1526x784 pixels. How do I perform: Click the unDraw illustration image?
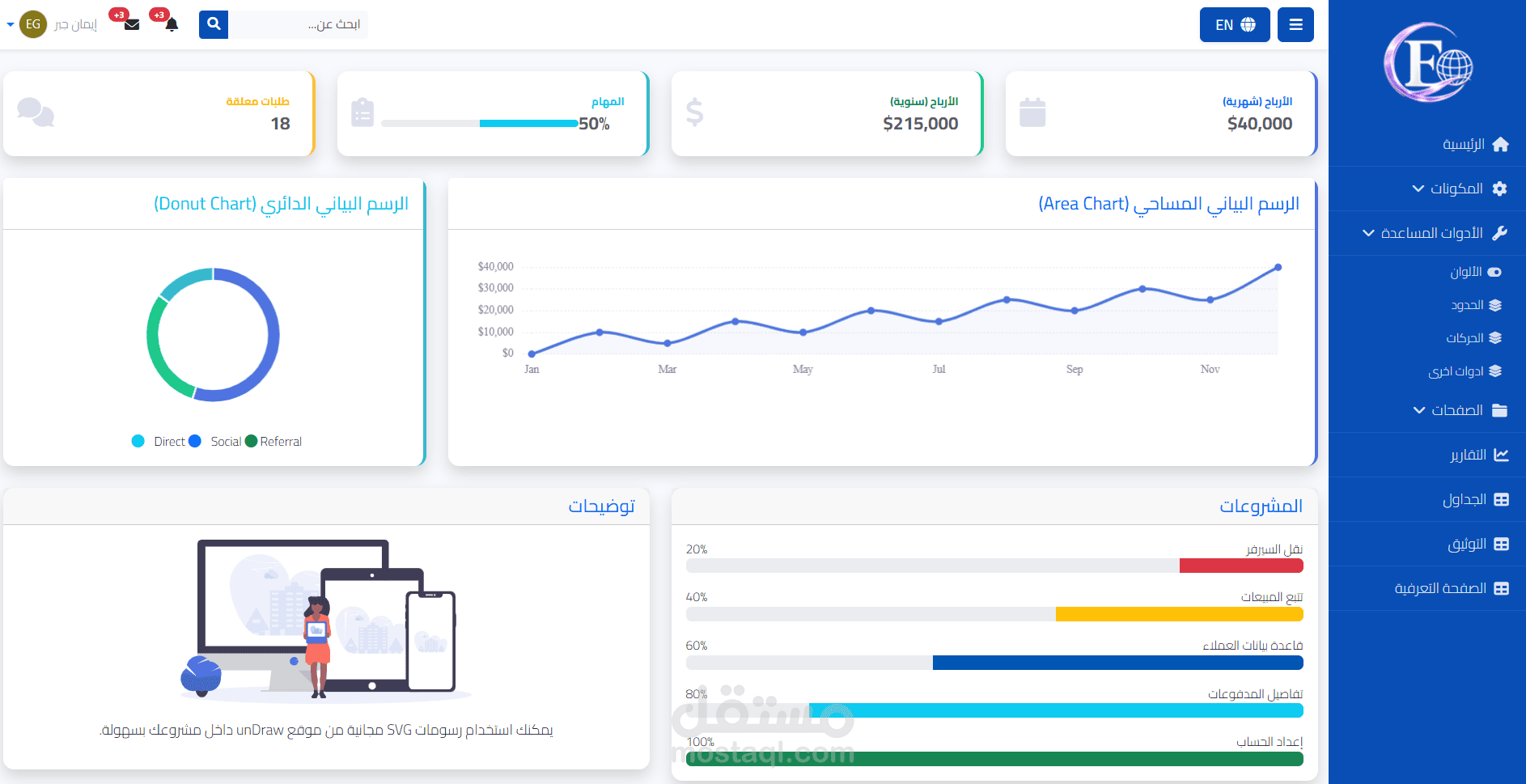point(326,621)
